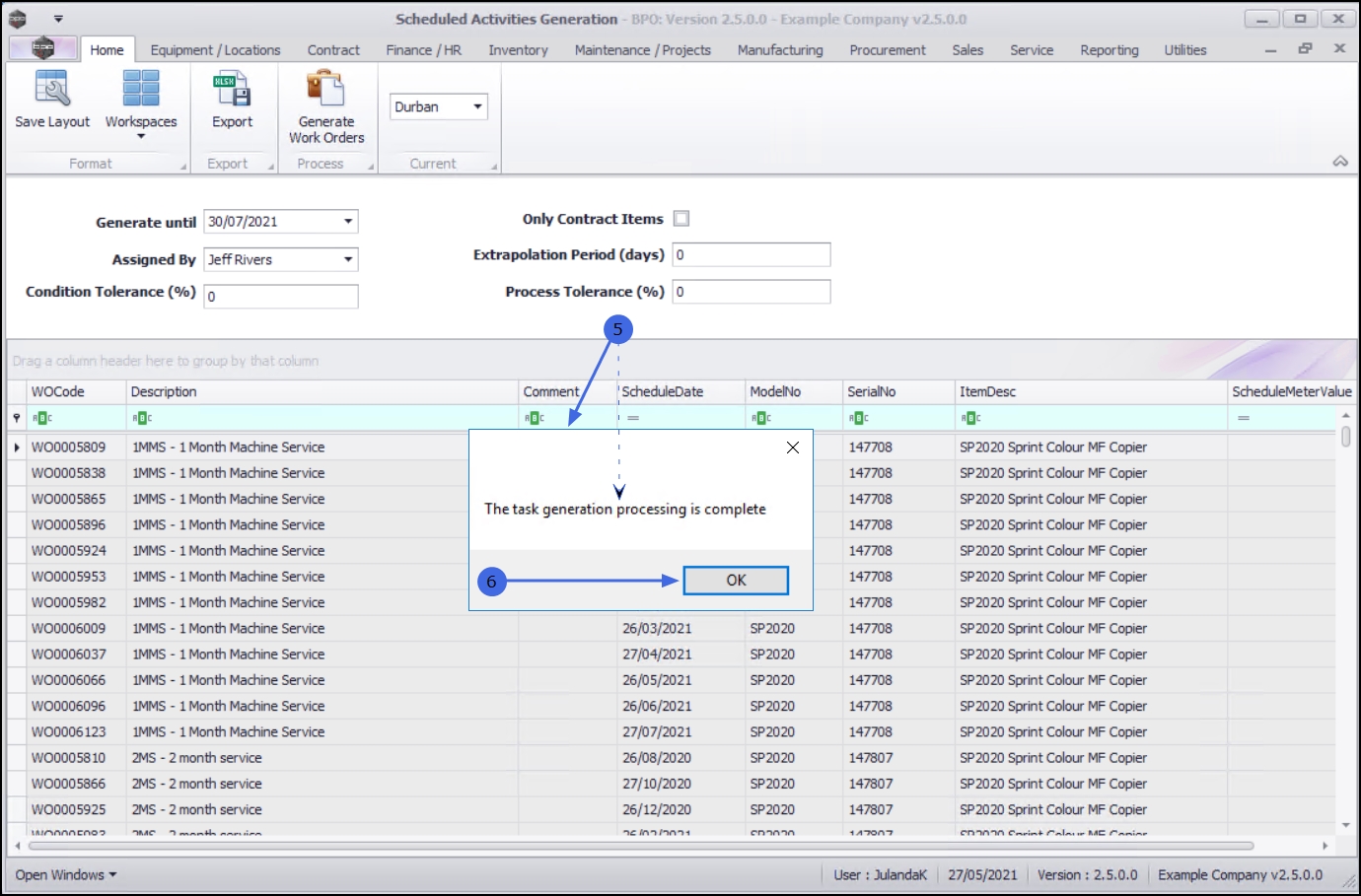
Task: Click the WOCode column filter icon
Action: pos(42,418)
